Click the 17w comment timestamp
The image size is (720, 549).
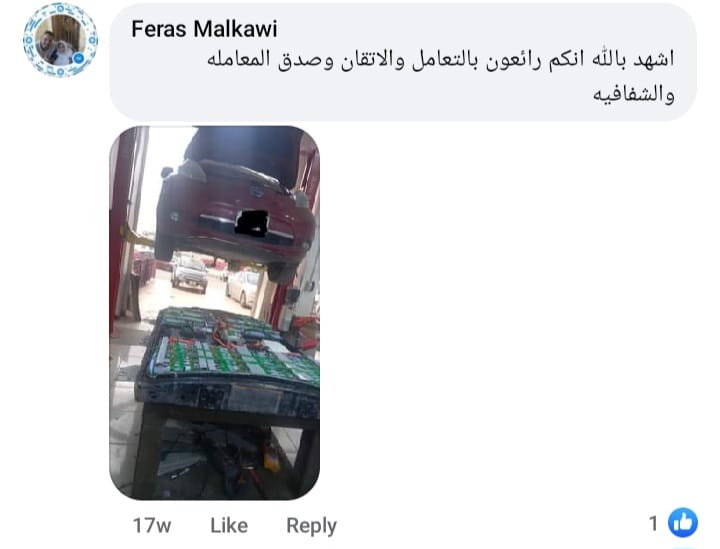click(152, 525)
